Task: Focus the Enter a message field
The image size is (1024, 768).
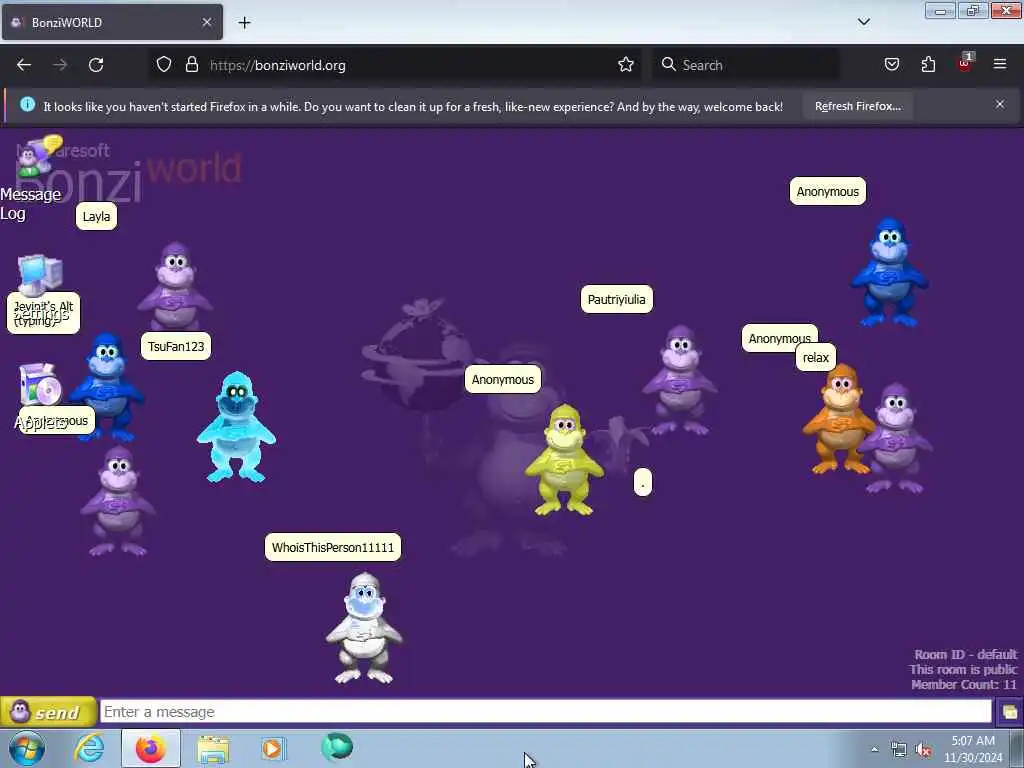Action: pyautogui.click(x=545, y=712)
